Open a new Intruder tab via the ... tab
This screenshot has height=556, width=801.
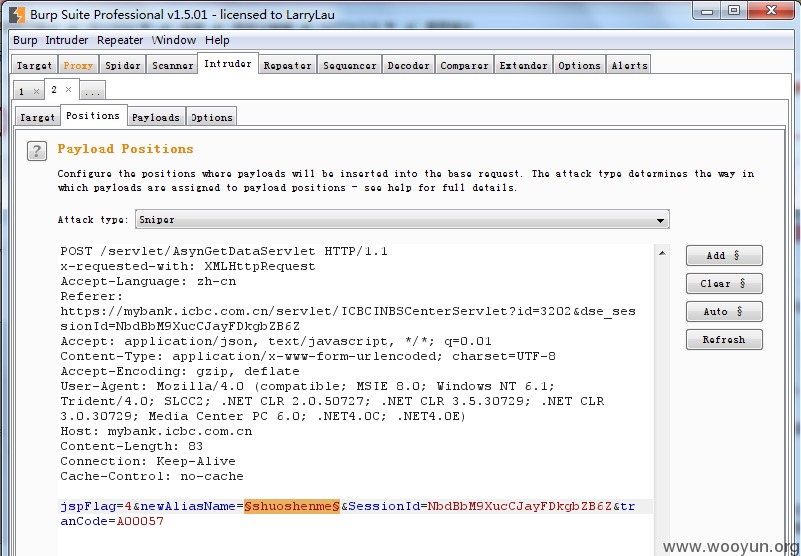(92, 91)
